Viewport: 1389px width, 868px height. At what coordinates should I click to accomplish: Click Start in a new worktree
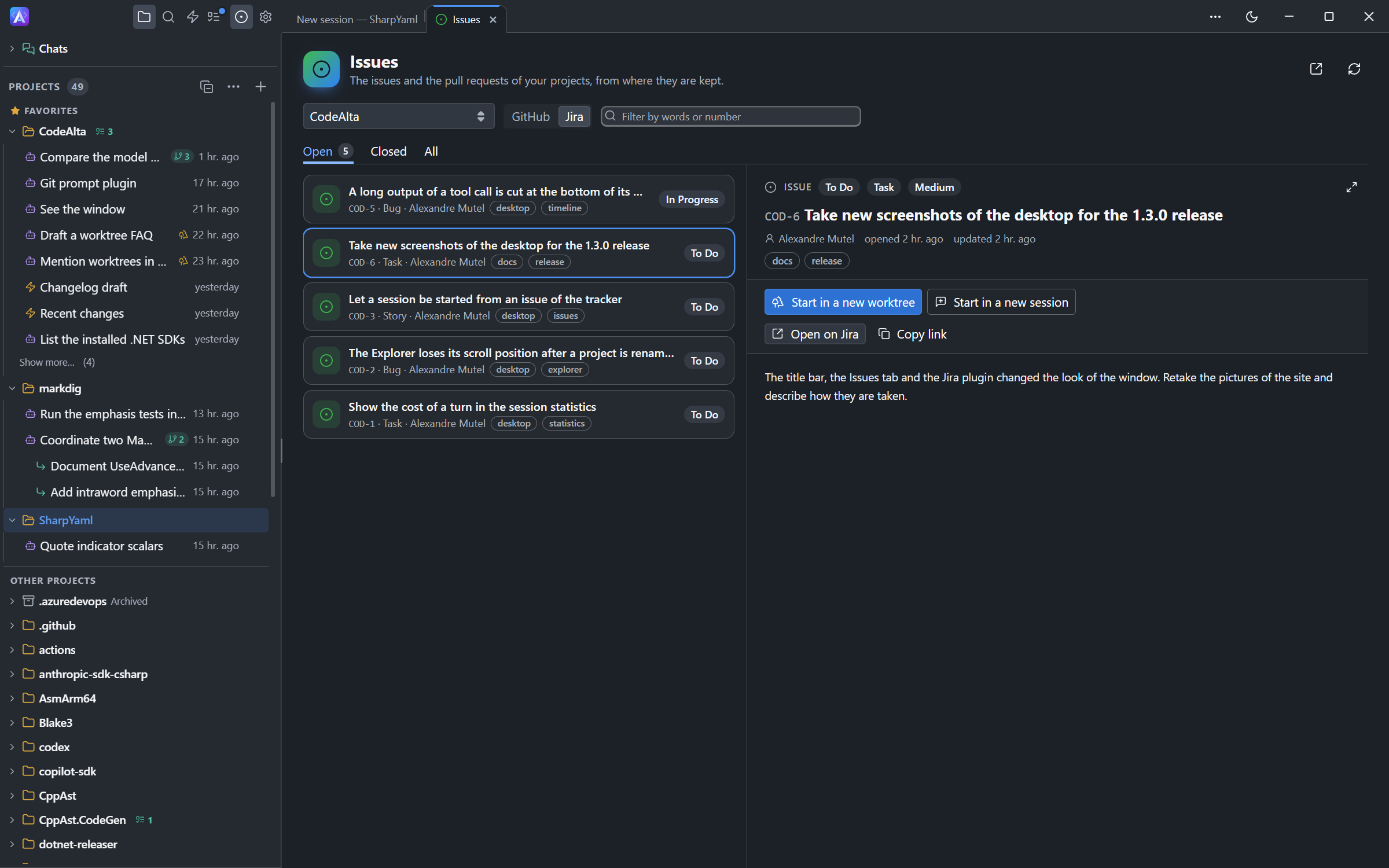pyautogui.click(x=843, y=302)
